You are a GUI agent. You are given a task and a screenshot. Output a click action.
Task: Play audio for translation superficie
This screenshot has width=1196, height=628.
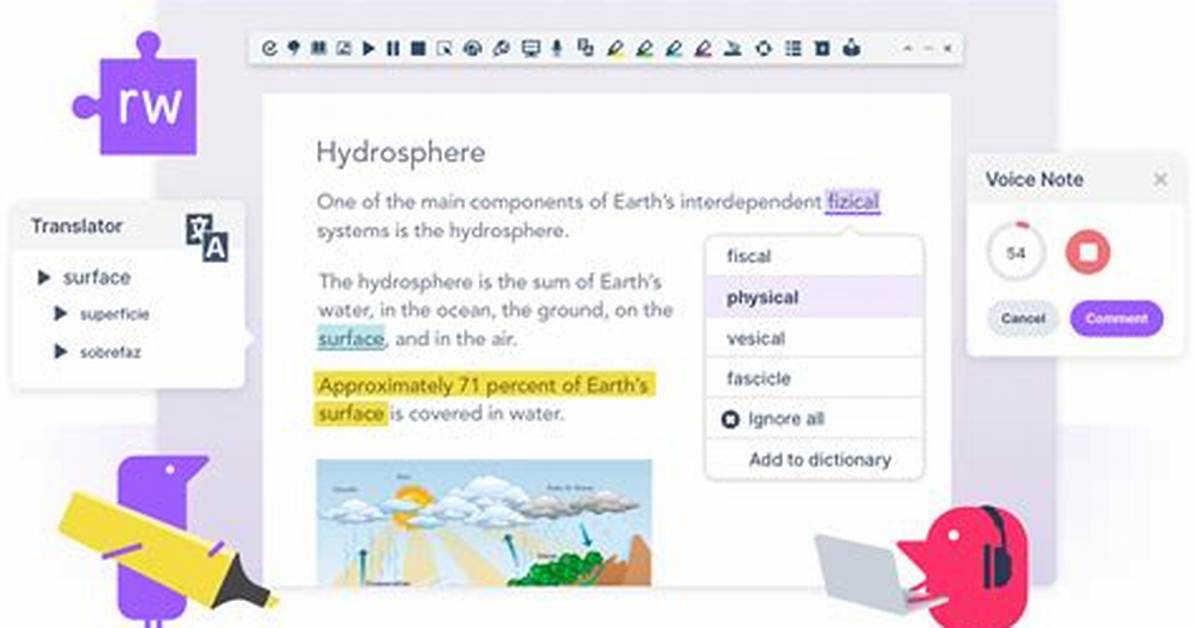pyautogui.click(x=60, y=314)
